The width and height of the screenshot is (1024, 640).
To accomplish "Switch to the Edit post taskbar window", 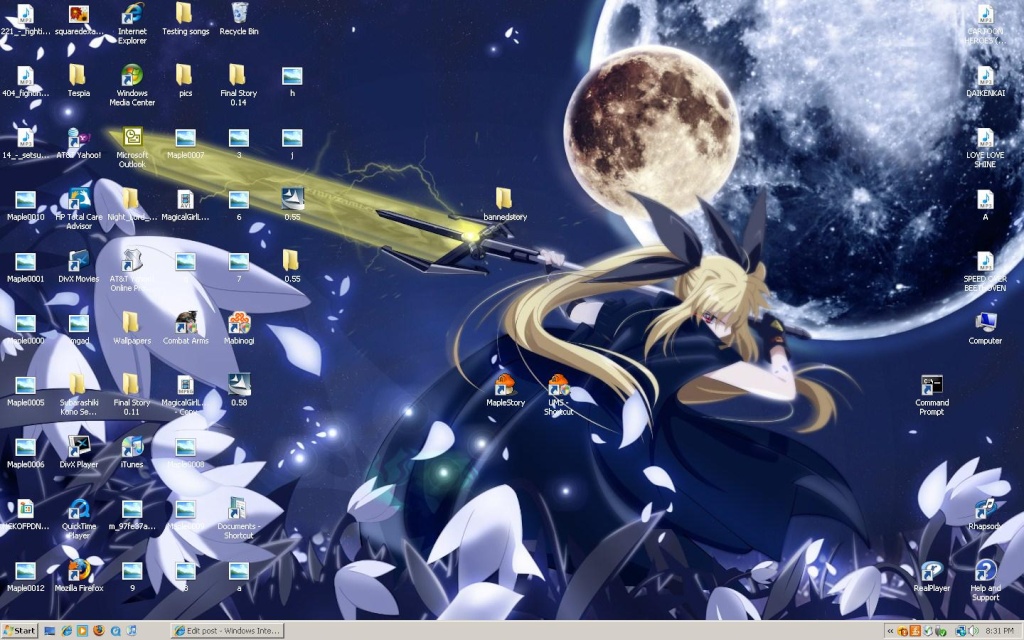I will (x=227, y=630).
